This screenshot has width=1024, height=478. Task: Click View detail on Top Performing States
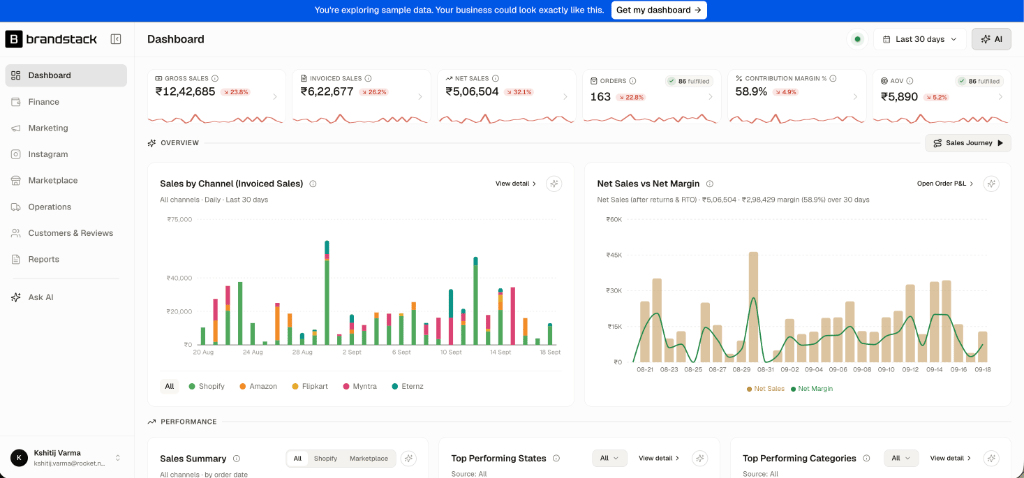pos(659,458)
